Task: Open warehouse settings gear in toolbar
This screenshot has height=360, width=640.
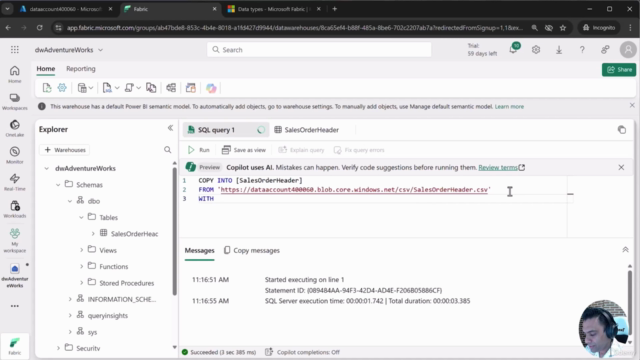Action: tap(62, 88)
